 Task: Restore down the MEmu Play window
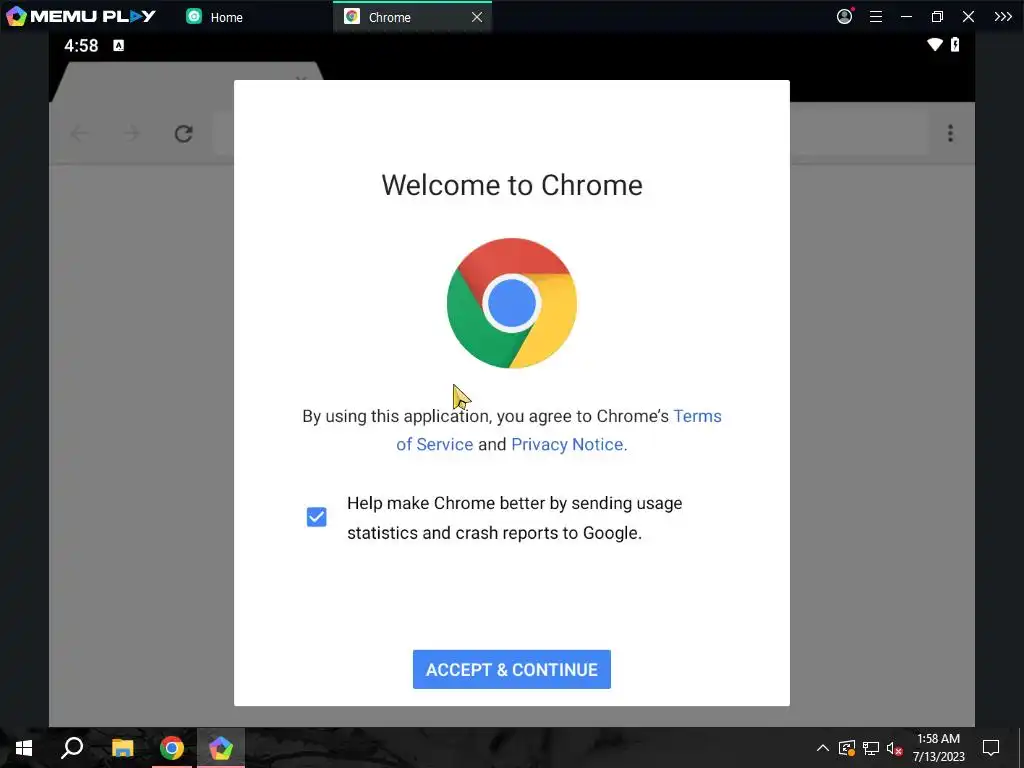(937, 17)
